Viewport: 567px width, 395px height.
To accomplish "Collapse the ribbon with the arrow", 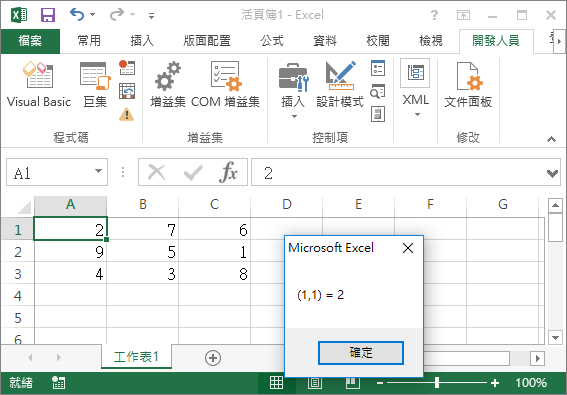I will point(551,139).
